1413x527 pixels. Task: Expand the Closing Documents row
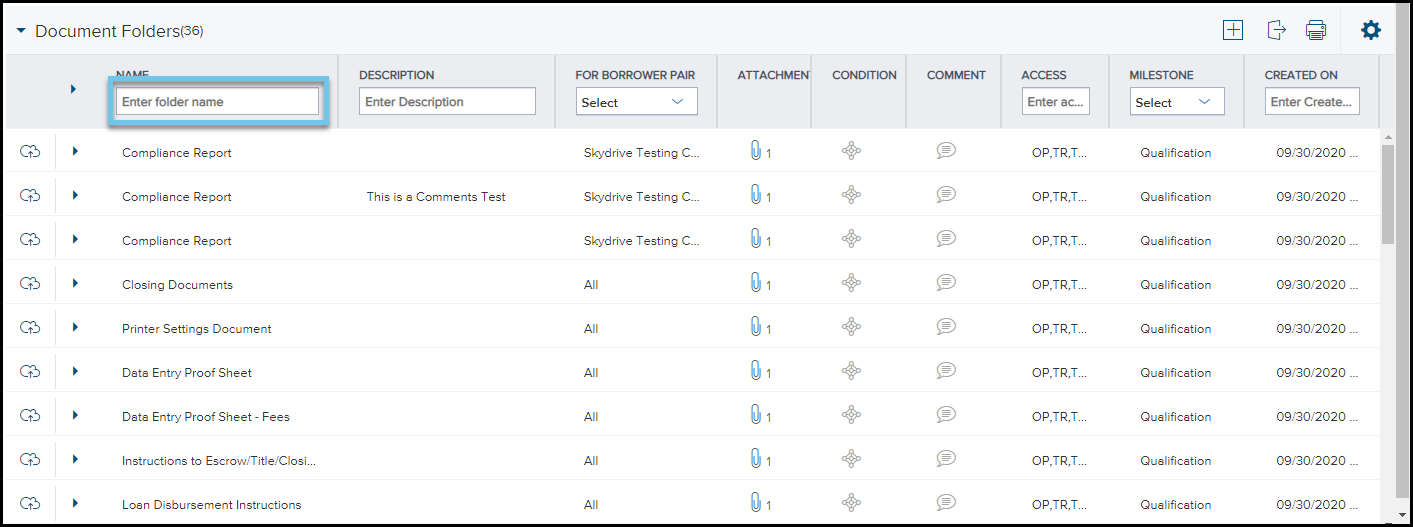point(75,284)
